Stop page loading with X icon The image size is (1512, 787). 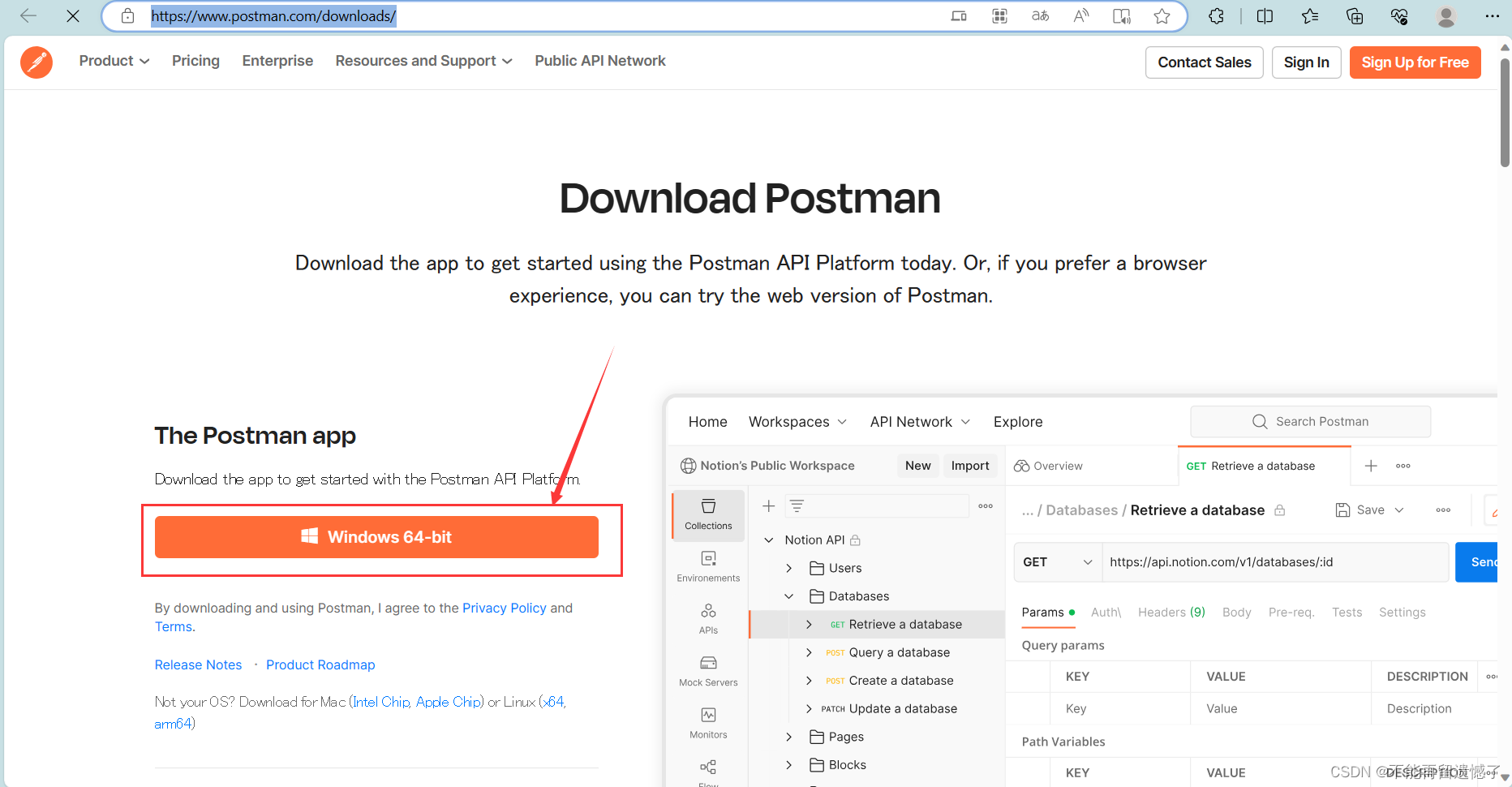click(73, 15)
